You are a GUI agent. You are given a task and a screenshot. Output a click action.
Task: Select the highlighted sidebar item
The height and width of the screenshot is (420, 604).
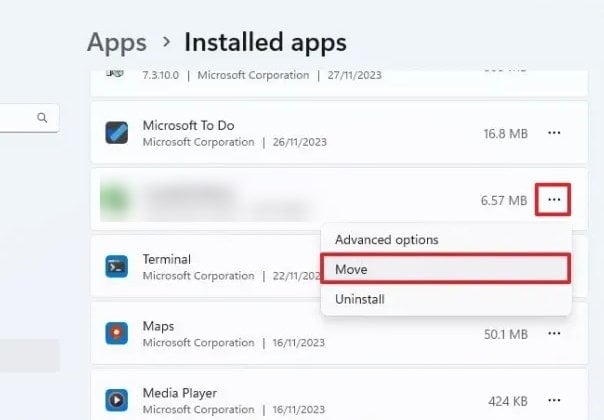[29, 355]
